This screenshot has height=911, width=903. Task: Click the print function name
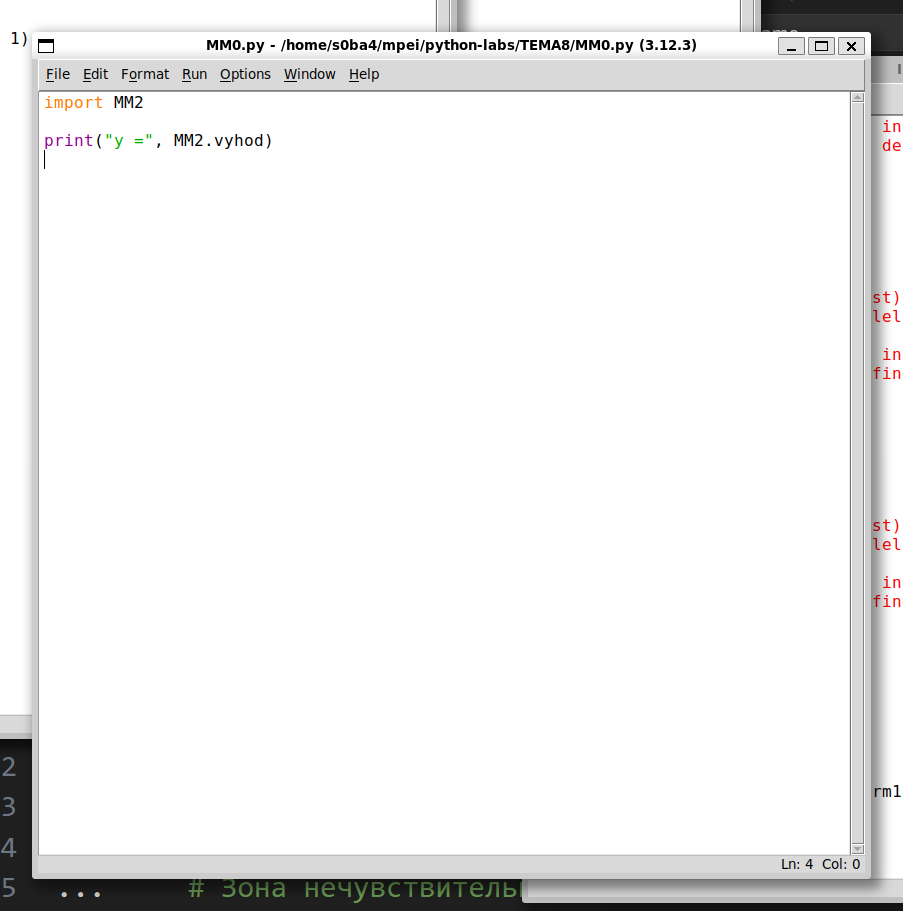(68, 141)
